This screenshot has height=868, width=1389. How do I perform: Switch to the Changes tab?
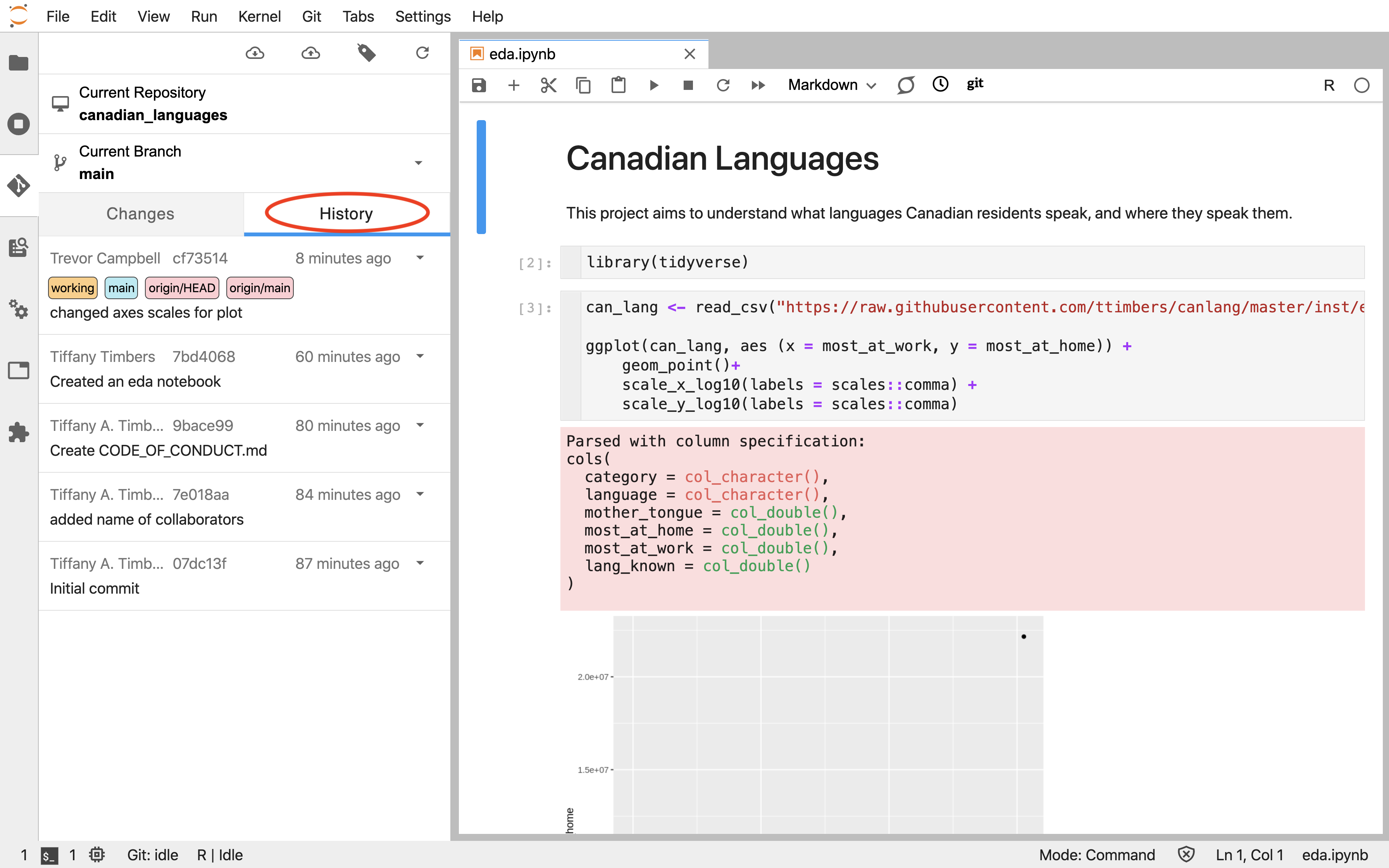[141, 214]
